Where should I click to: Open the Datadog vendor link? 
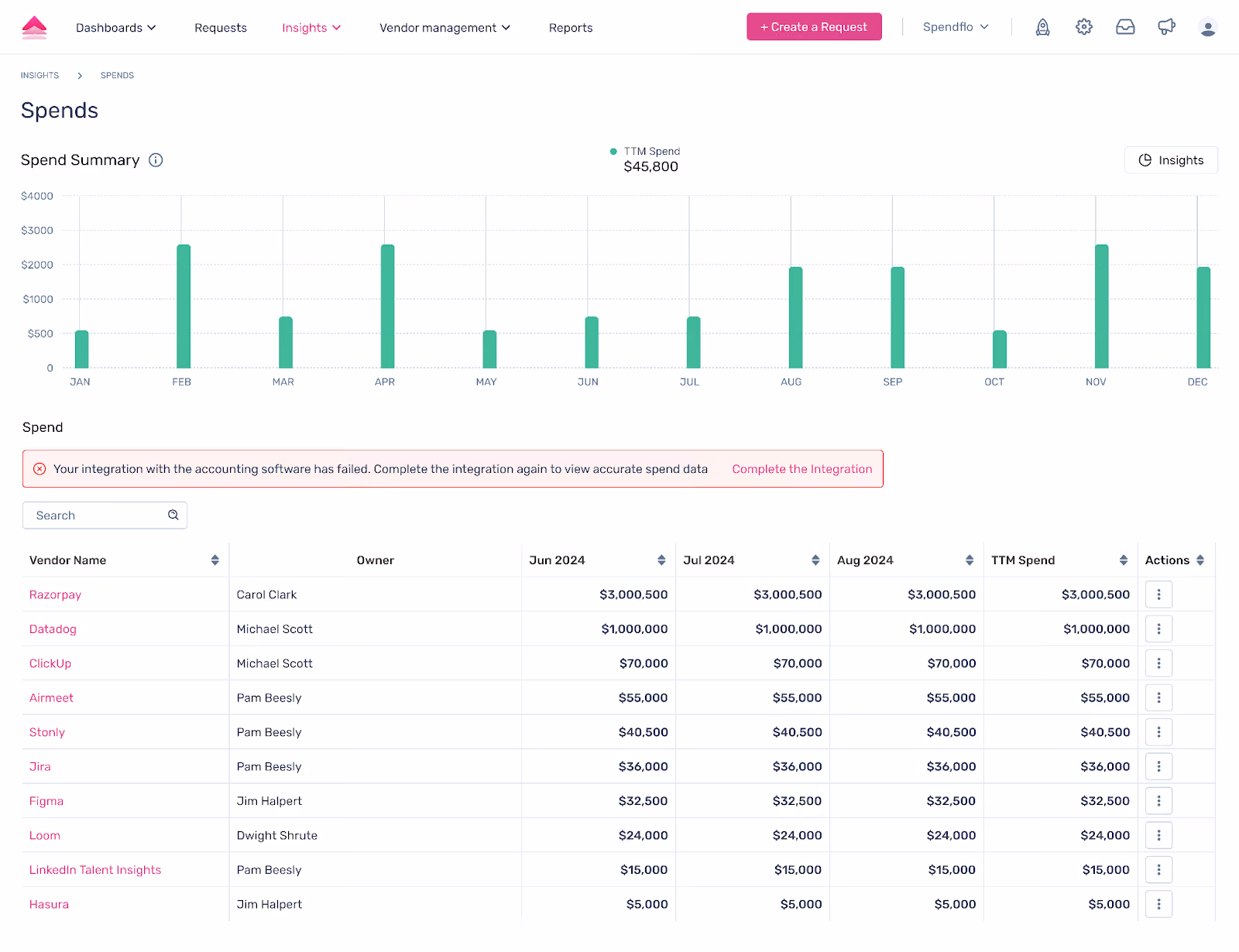coord(53,629)
